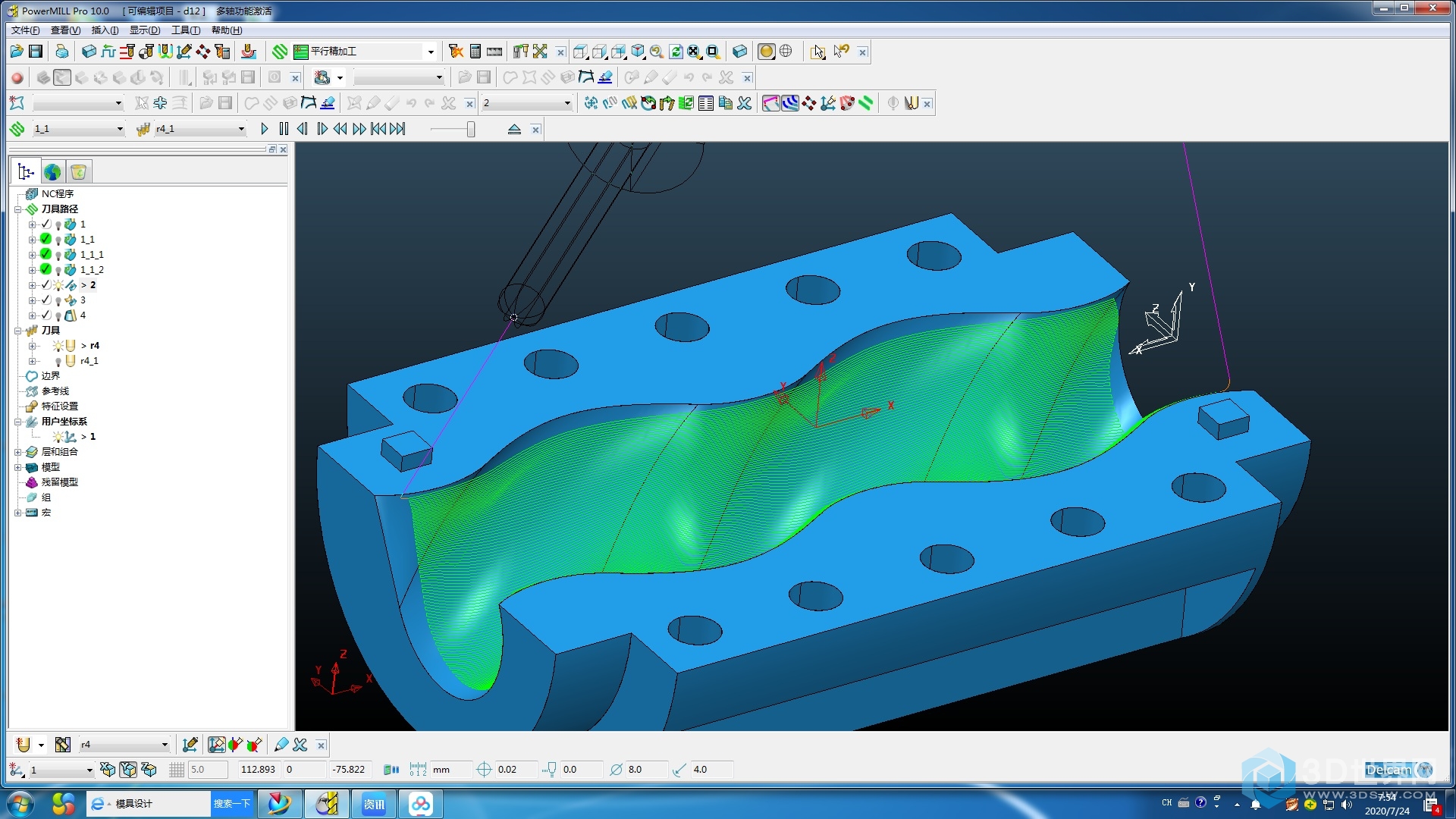Toggle light bulb visibility for toolpath 3
The width and height of the screenshot is (1456, 819).
[x=58, y=300]
